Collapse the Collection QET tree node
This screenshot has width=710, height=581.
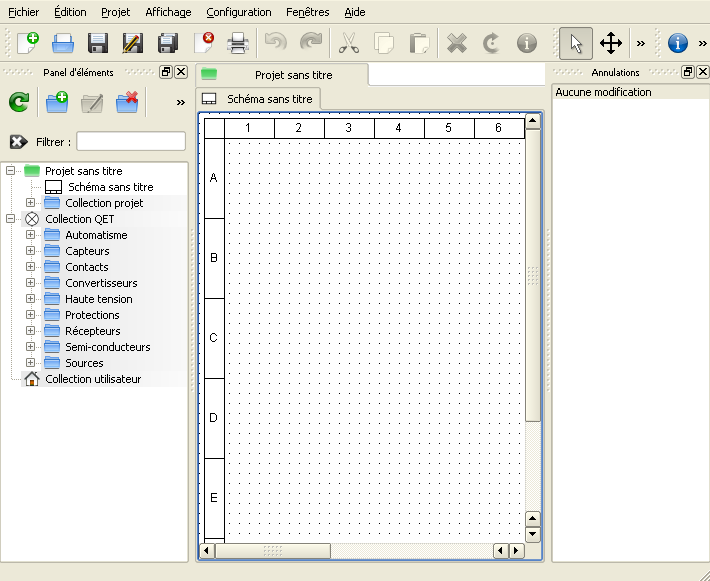point(11,219)
